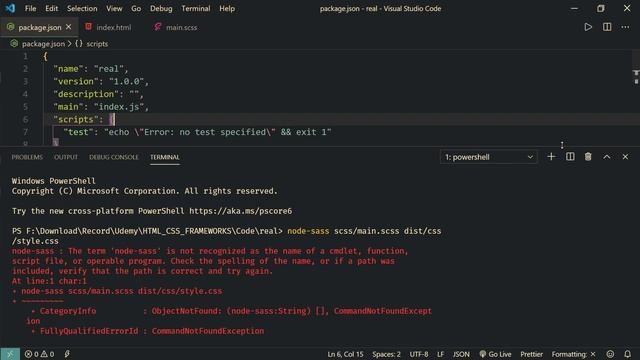The width and height of the screenshot is (640, 360).
Task: Click the braces icon in breadcrumb
Action: coord(79,43)
